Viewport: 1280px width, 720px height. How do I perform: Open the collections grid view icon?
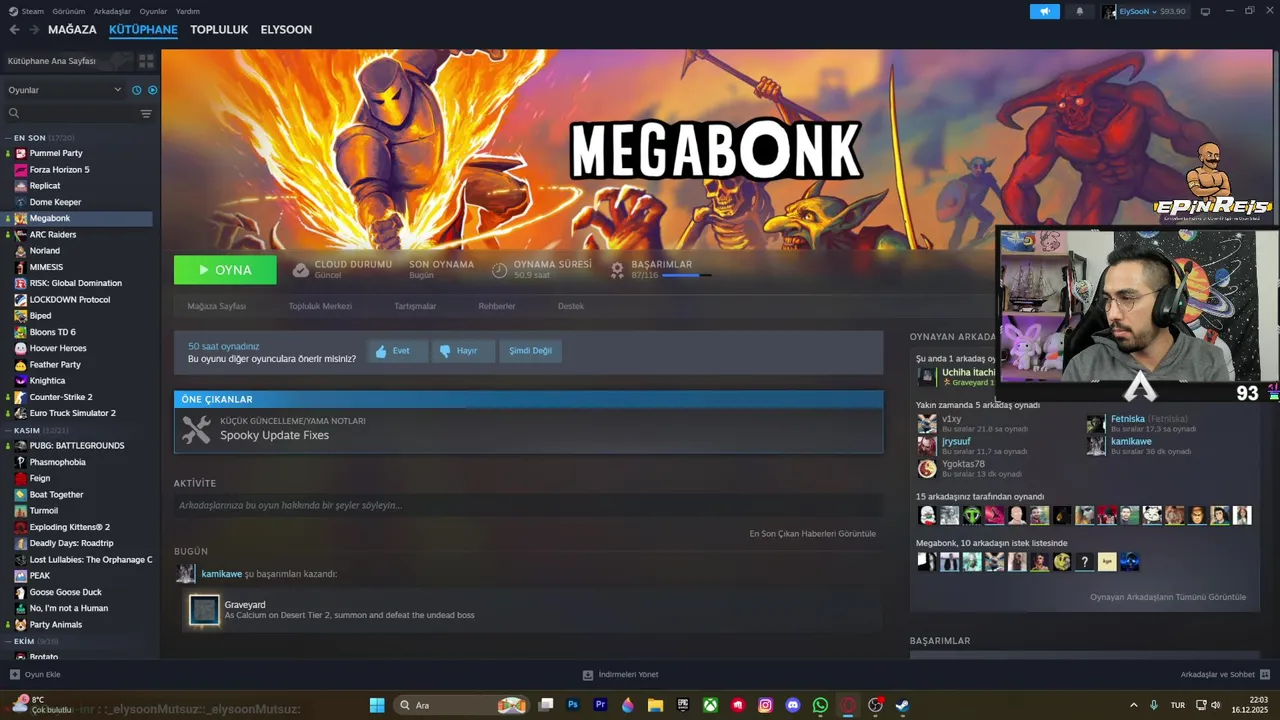click(146, 61)
